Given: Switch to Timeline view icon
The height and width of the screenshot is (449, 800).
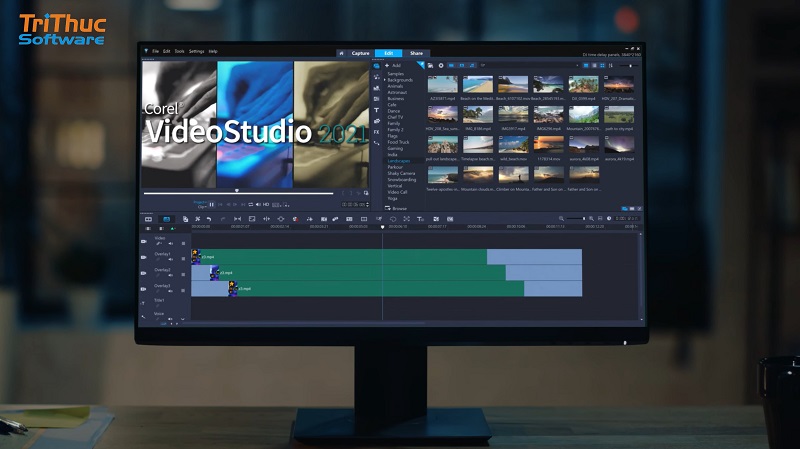Looking at the screenshot, I should [x=166, y=218].
